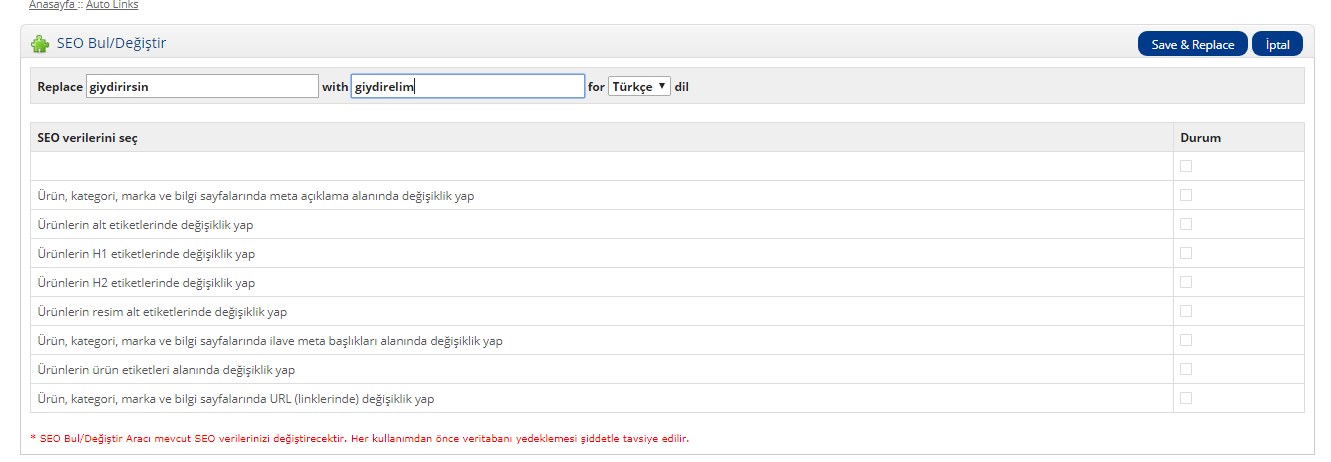Screen dimensions: 1331x462
Task: Check Ürünlerin alt etiketlerinde değişiklik box
Action: 1186,224
